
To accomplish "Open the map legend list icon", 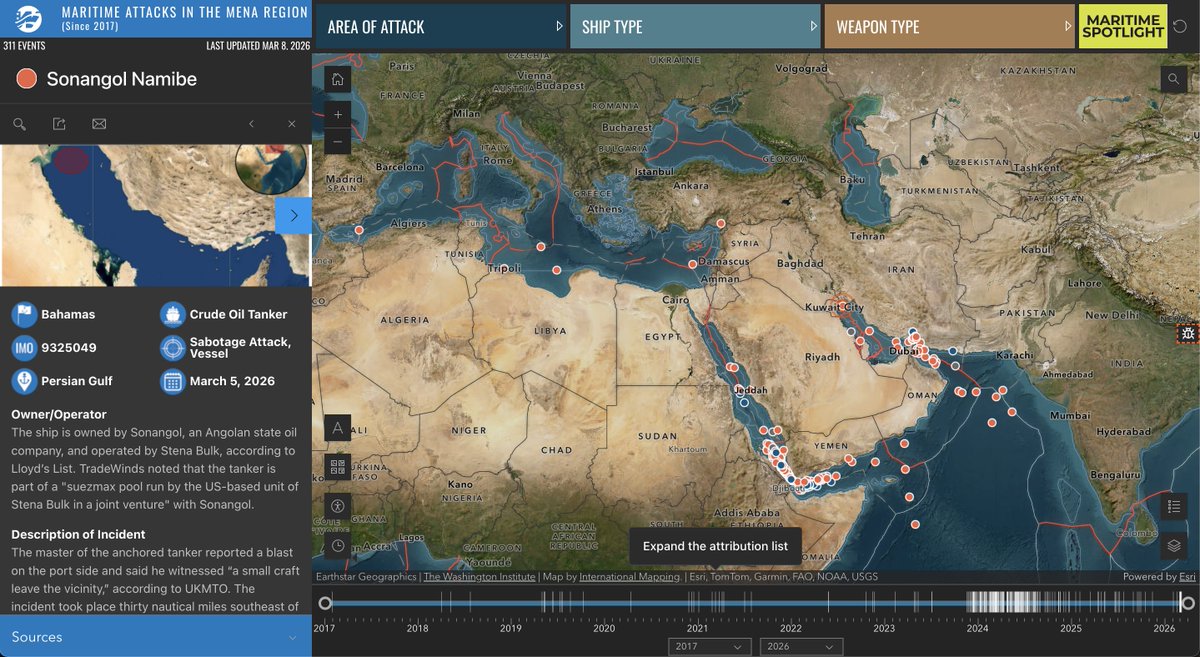I will 1174,507.
